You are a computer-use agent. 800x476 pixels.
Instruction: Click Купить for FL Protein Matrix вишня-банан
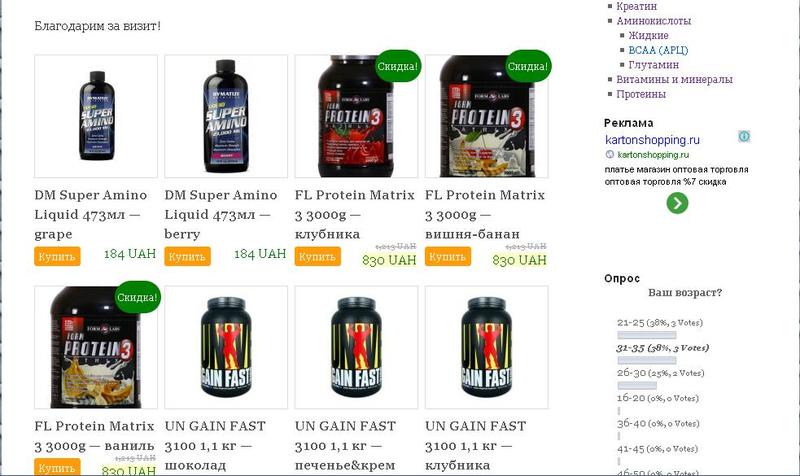[448, 256]
